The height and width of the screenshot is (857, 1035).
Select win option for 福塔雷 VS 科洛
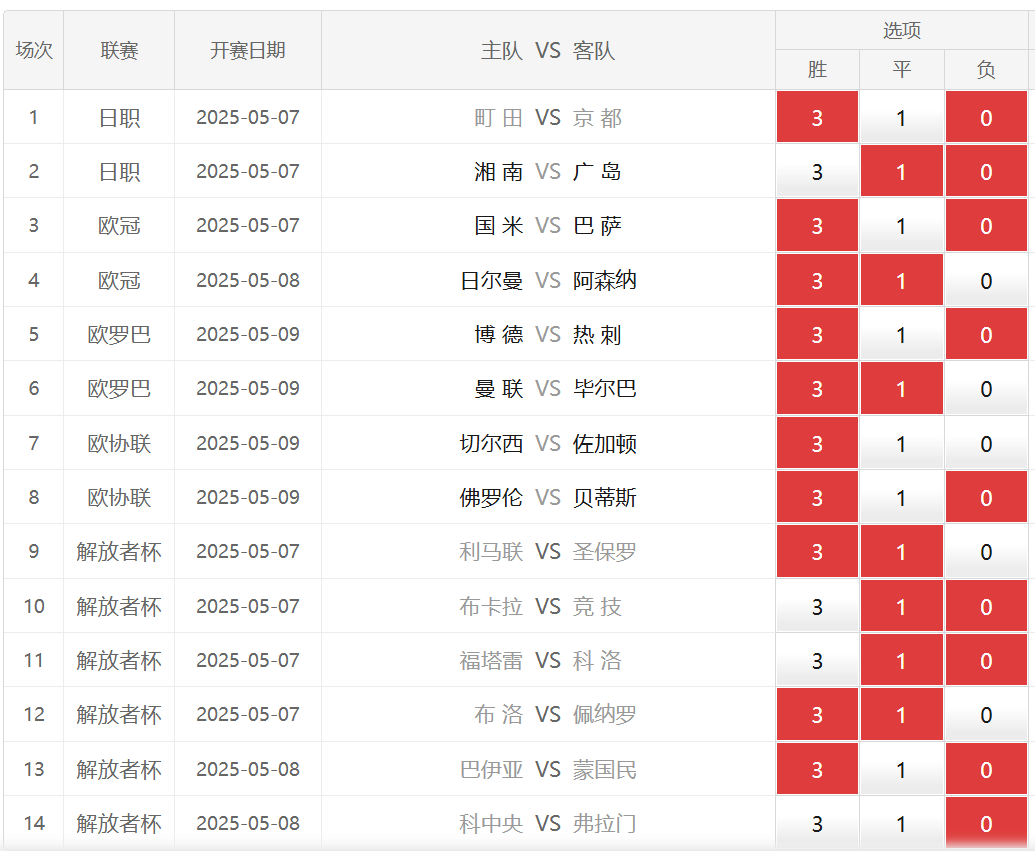(x=817, y=661)
